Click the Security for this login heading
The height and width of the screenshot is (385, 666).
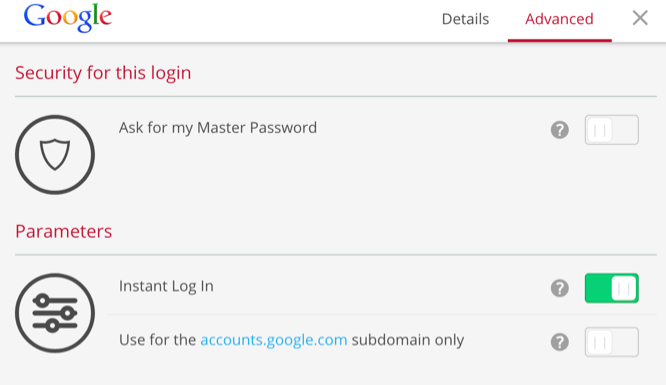103,73
